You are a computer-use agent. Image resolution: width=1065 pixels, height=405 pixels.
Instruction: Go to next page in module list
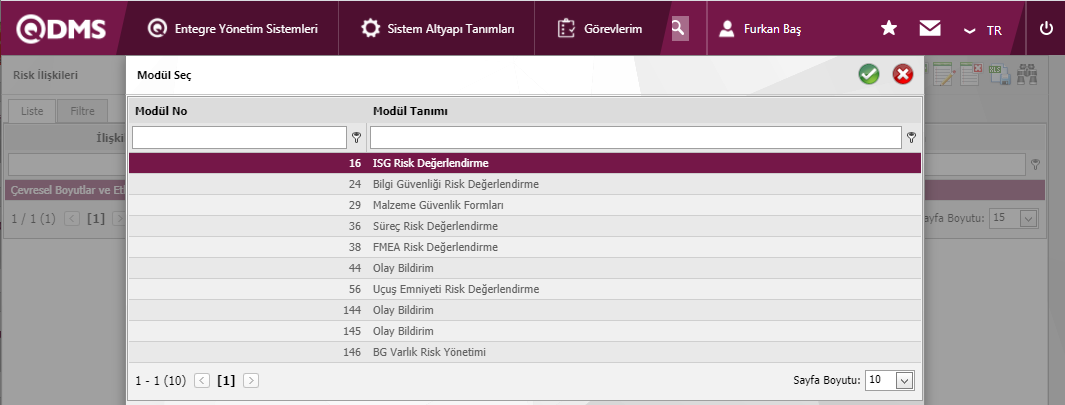coord(251,380)
